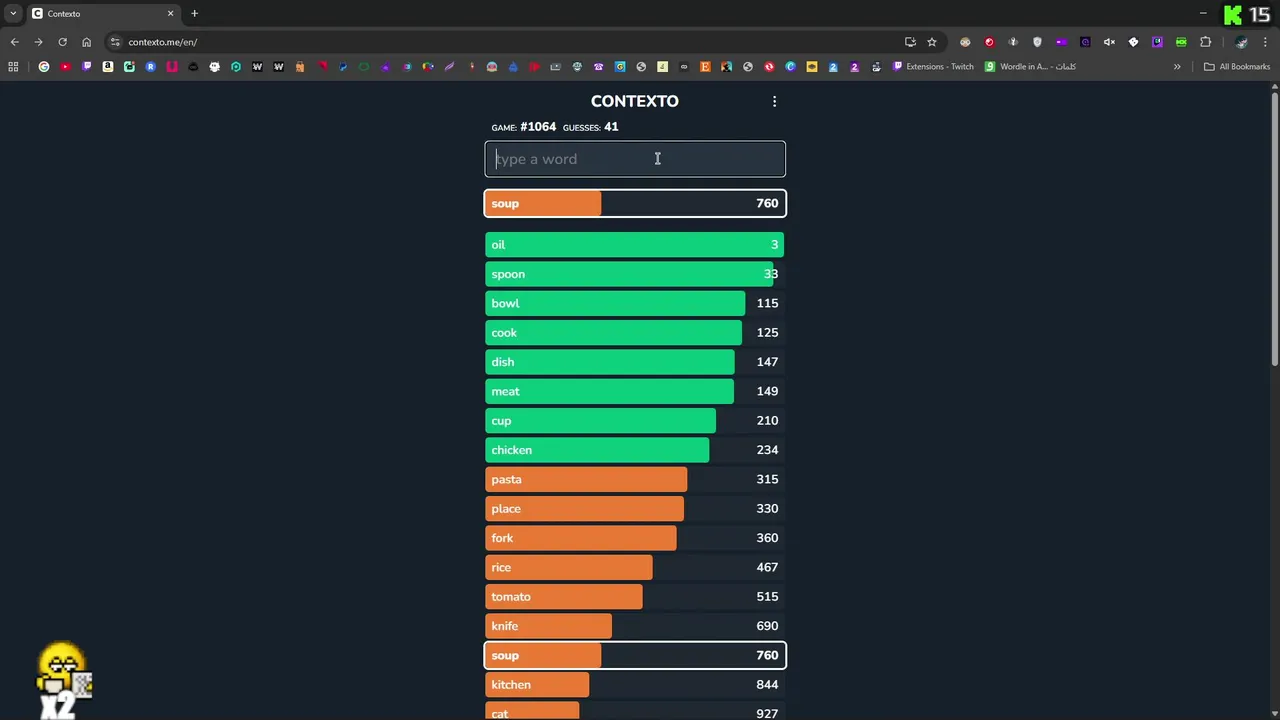Open the YouTube bookmark icon
Screen dimensions: 1280x720
point(65,67)
